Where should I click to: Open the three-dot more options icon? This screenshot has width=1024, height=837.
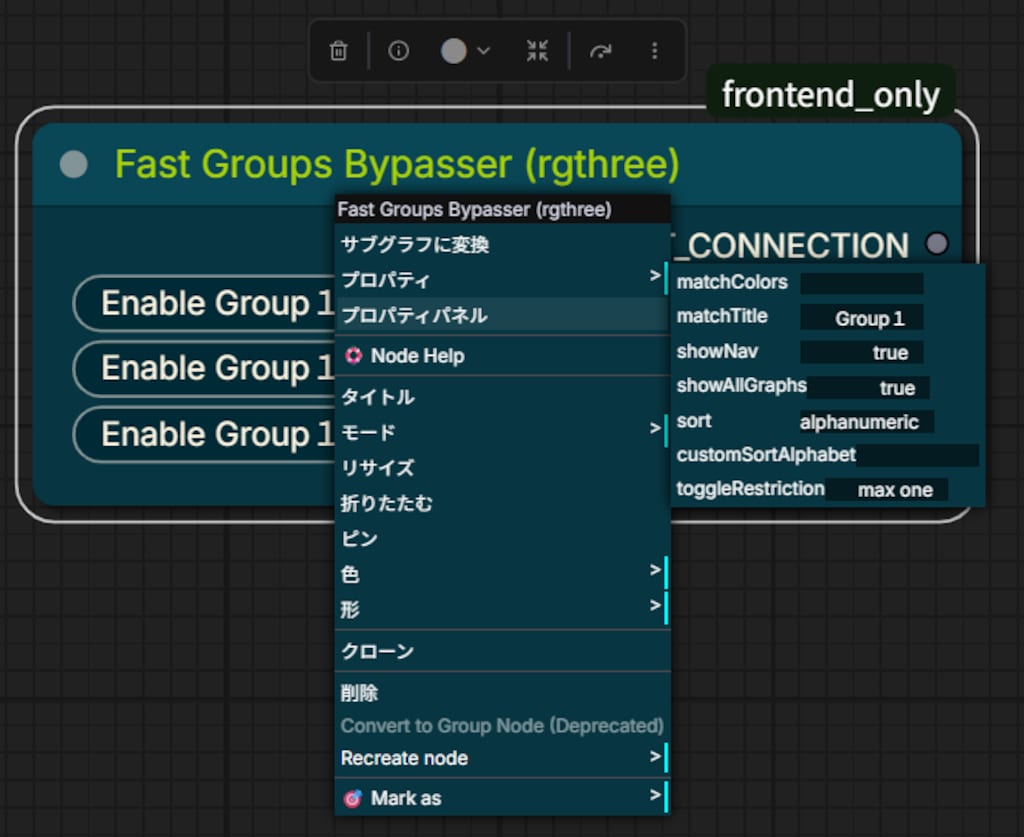[x=654, y=51]
